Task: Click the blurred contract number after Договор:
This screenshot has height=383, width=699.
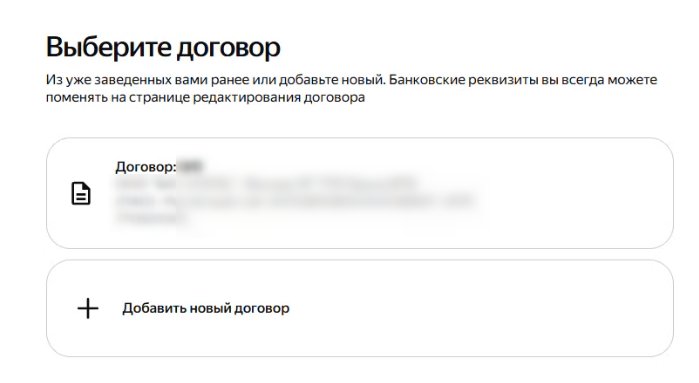Action: click(x=190, y=167)
